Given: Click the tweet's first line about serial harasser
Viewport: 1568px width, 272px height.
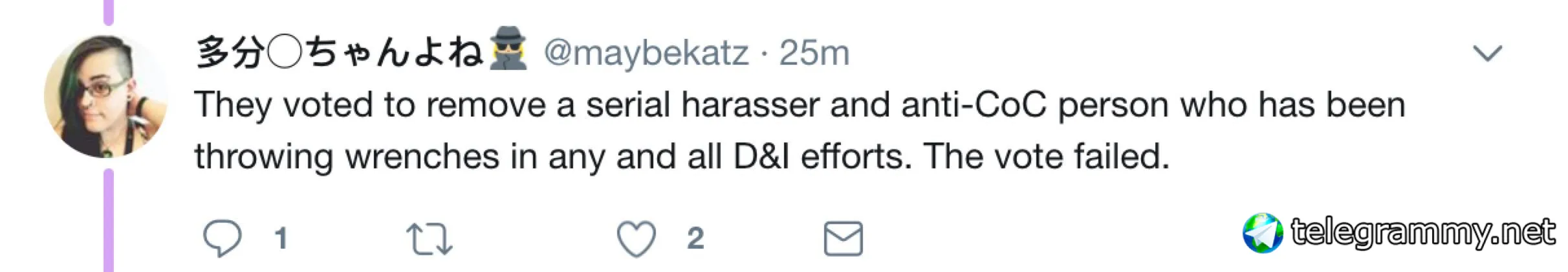Looking at the screenshot, I should [800, 105].
